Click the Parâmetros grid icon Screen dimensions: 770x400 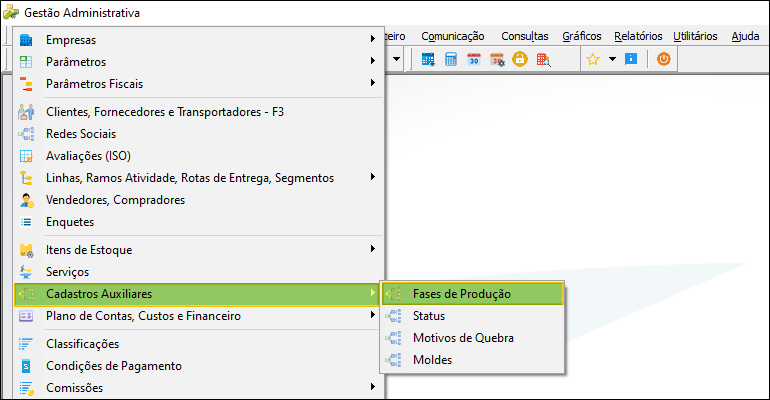(26, 62)
